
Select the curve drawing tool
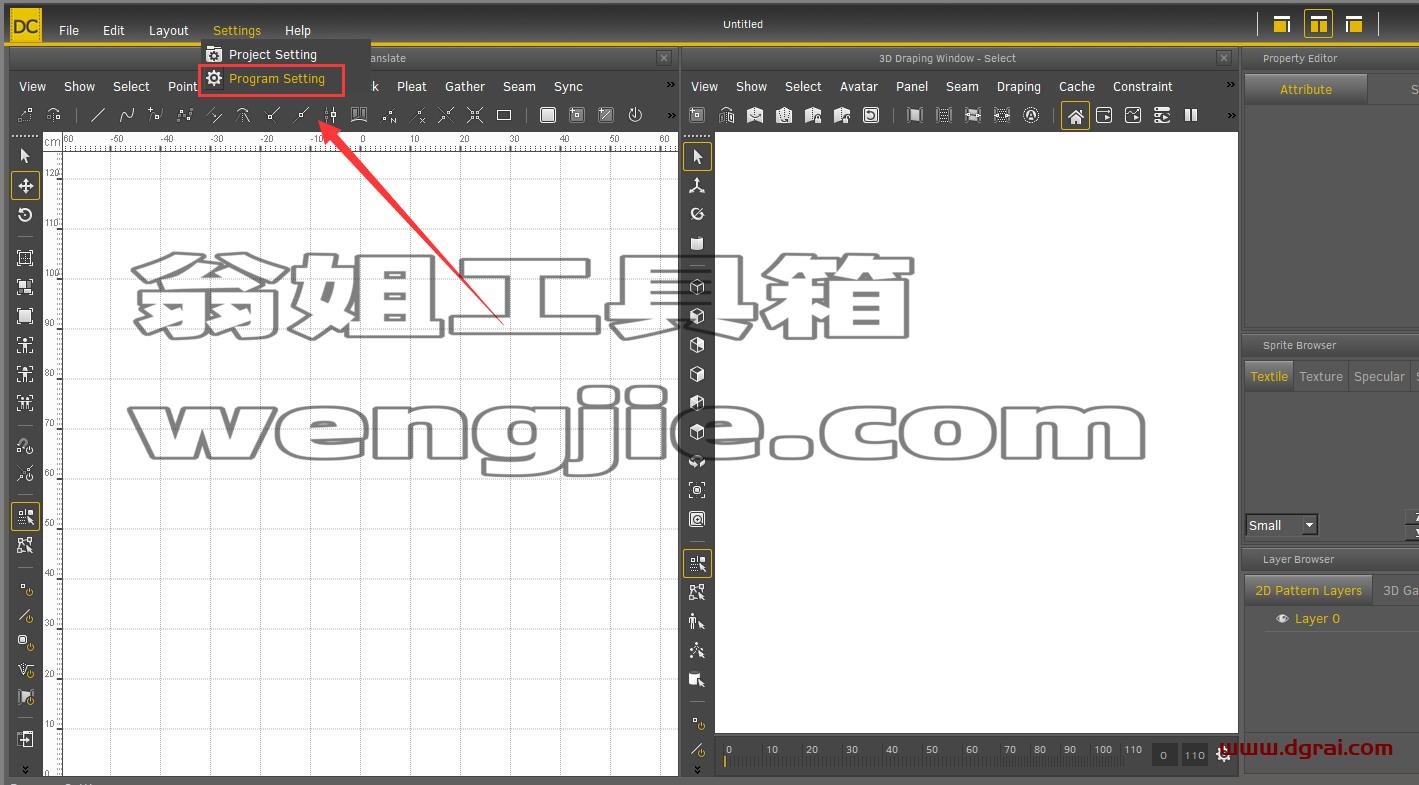pyautogui.click(x=127, y=115)
